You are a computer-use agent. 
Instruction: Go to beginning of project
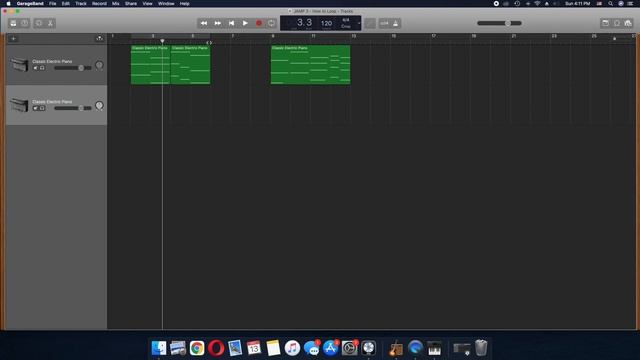coord(231,23)
